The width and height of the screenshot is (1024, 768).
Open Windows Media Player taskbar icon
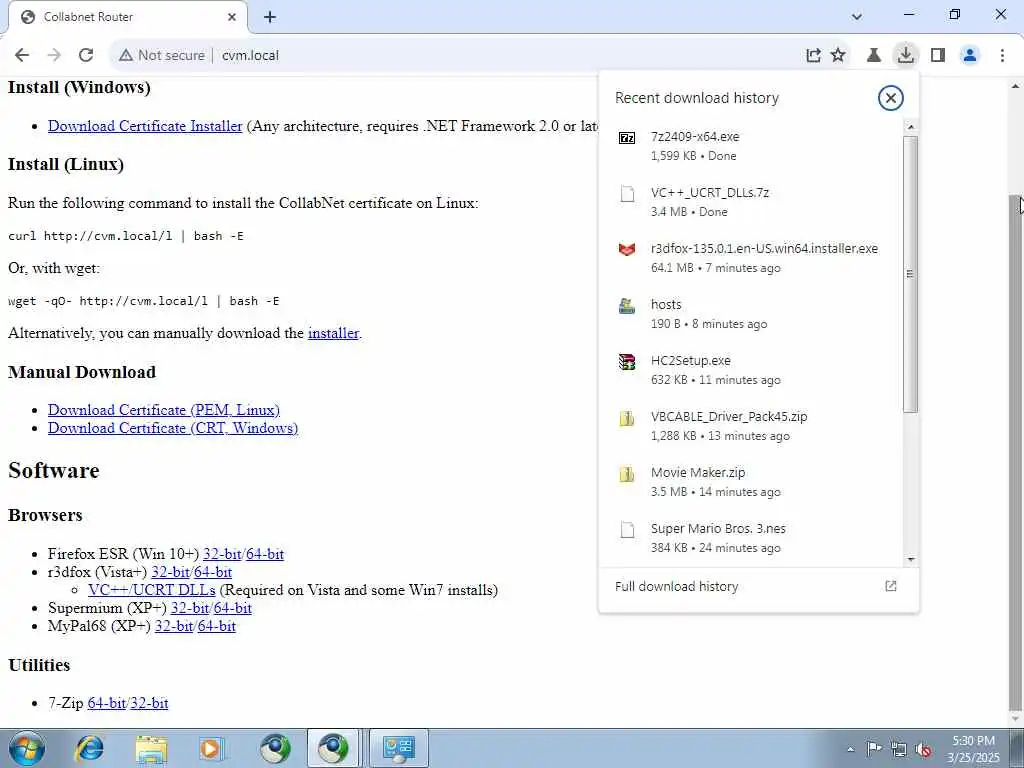pyautogui.click(x=211, y=748)
